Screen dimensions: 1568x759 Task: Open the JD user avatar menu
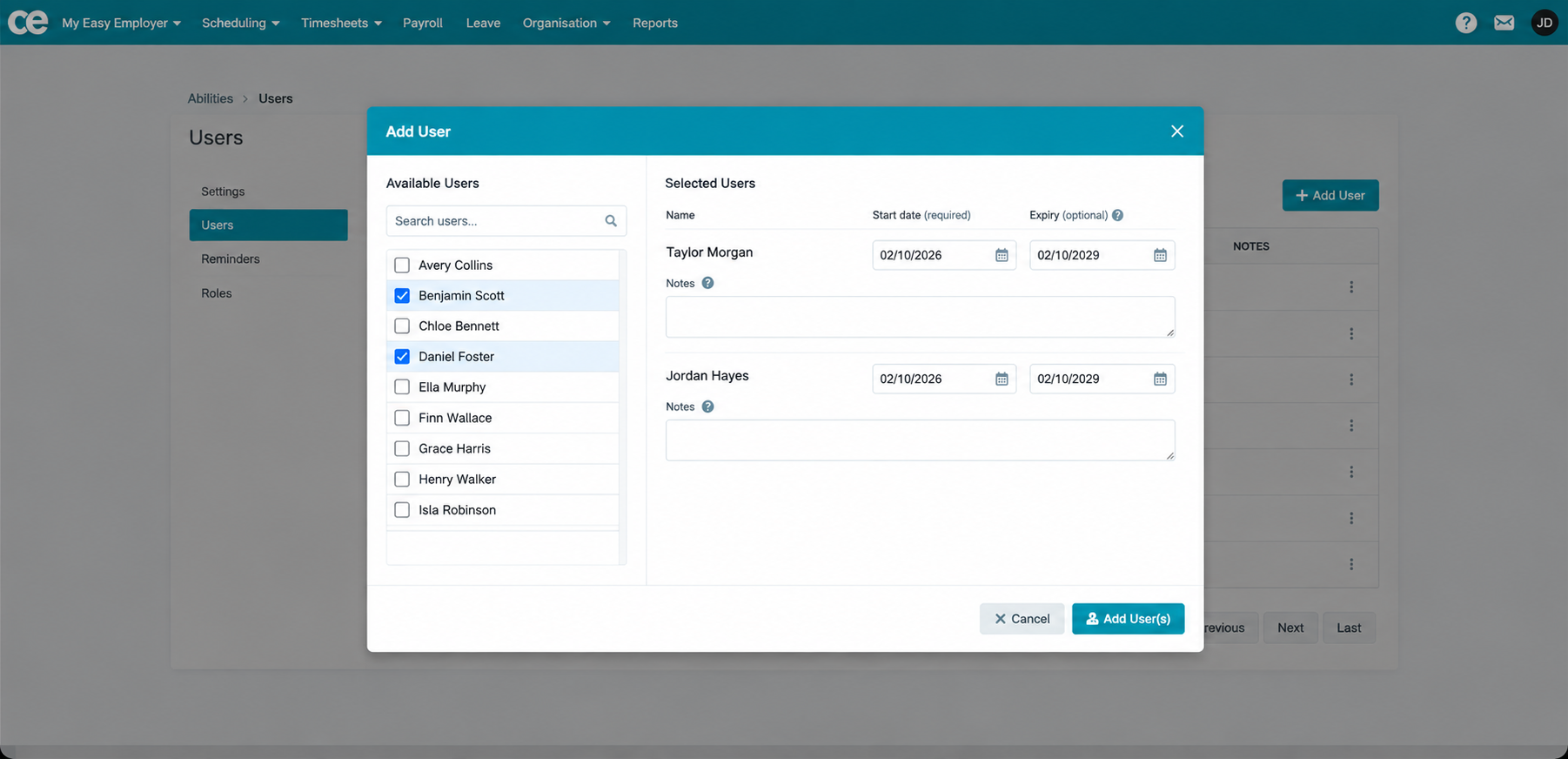[x=1545, y=23]
